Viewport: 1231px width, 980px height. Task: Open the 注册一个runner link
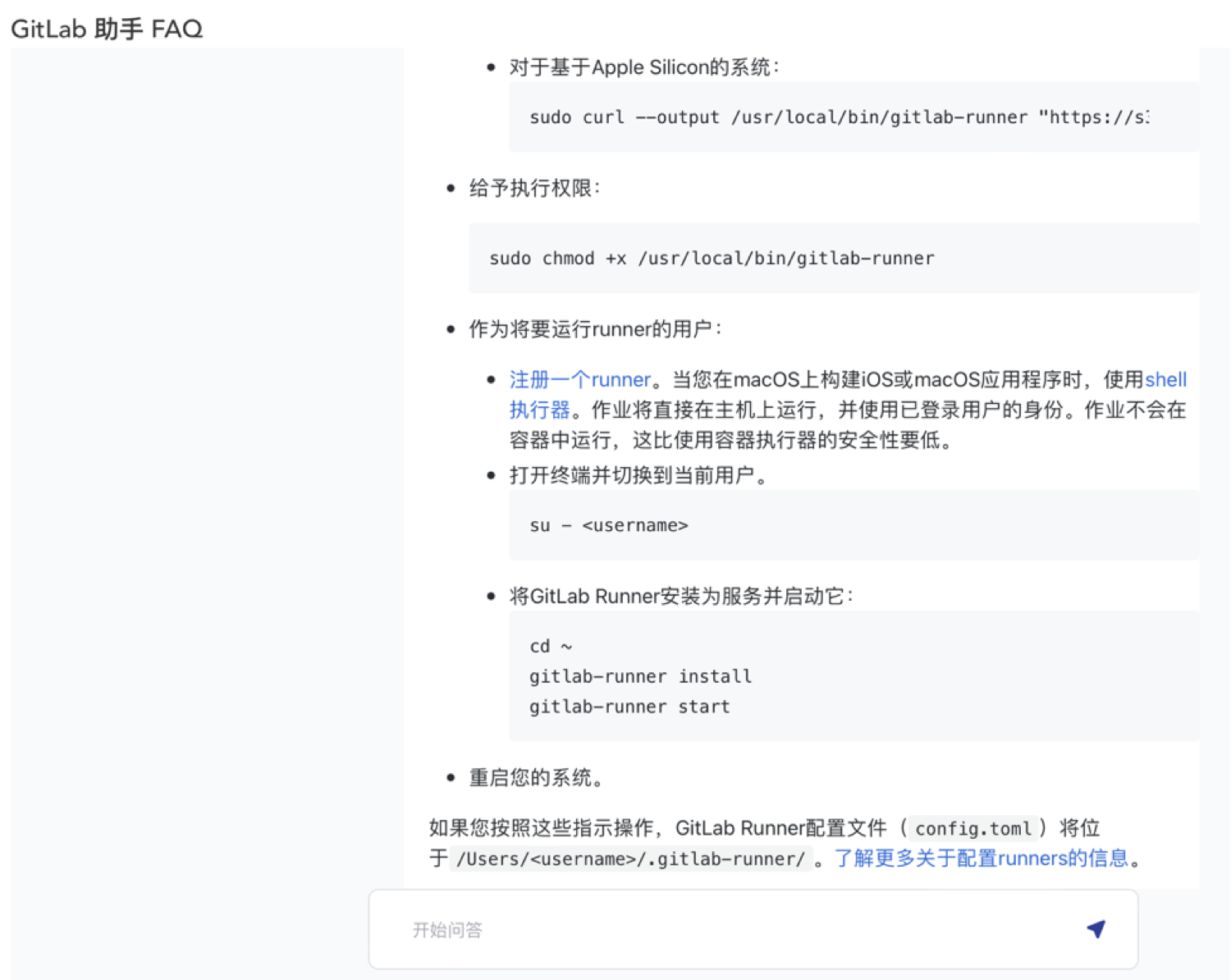(x=579, y=379)
